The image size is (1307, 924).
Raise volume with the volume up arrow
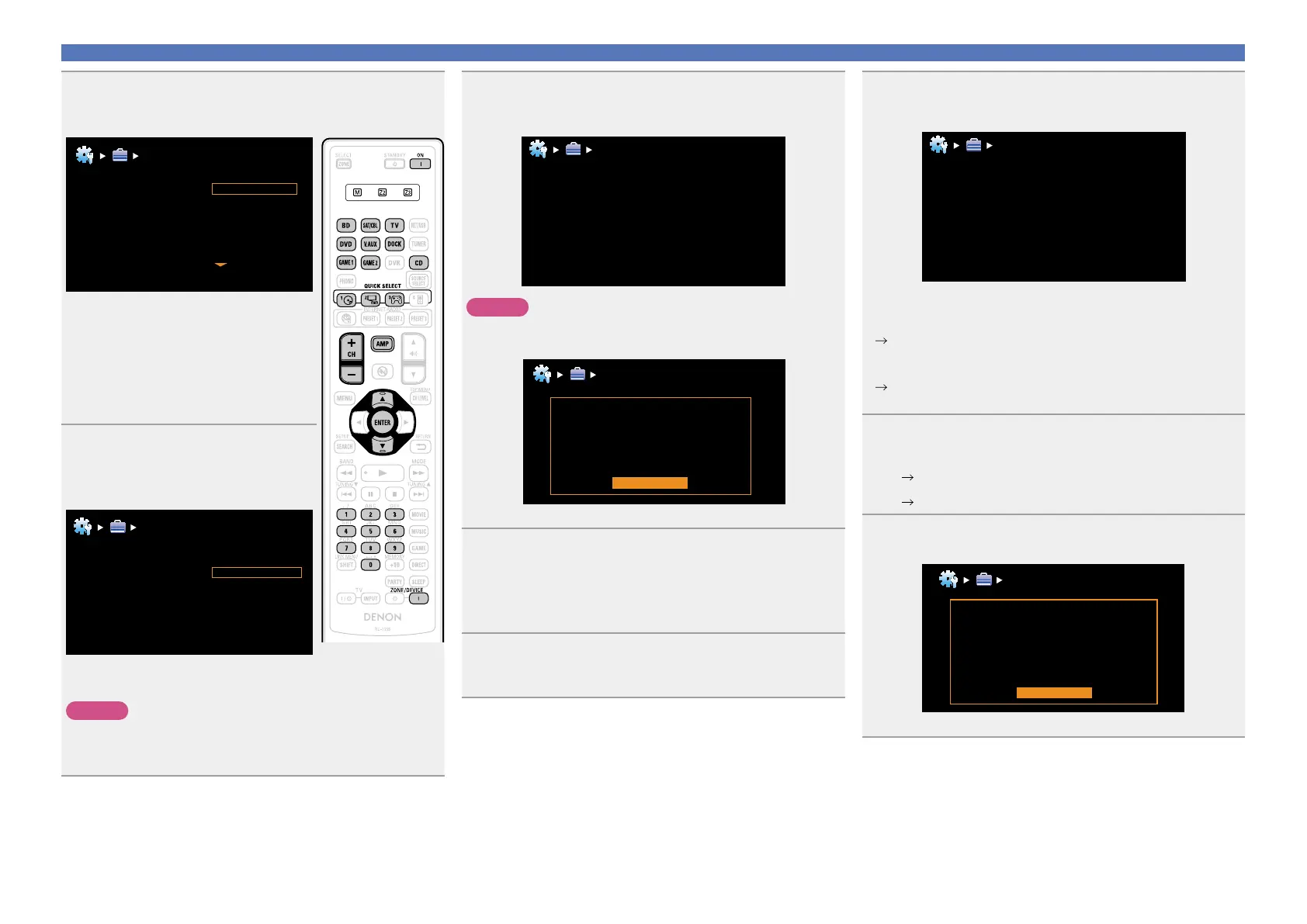click(x=414, y=346)
